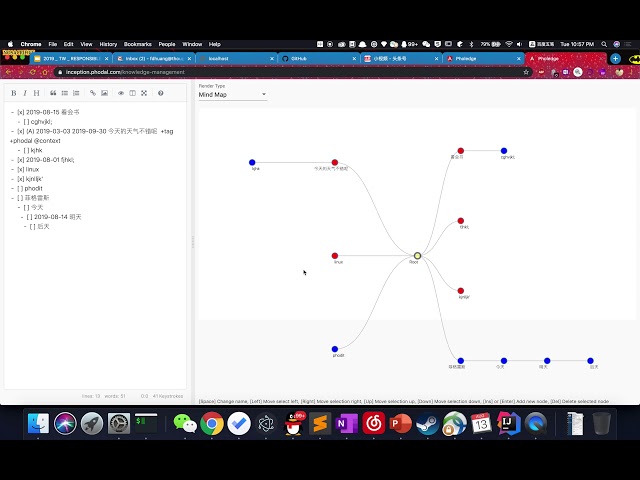
Task: Open System Preferences from the Dock
Action: (119, 423)
